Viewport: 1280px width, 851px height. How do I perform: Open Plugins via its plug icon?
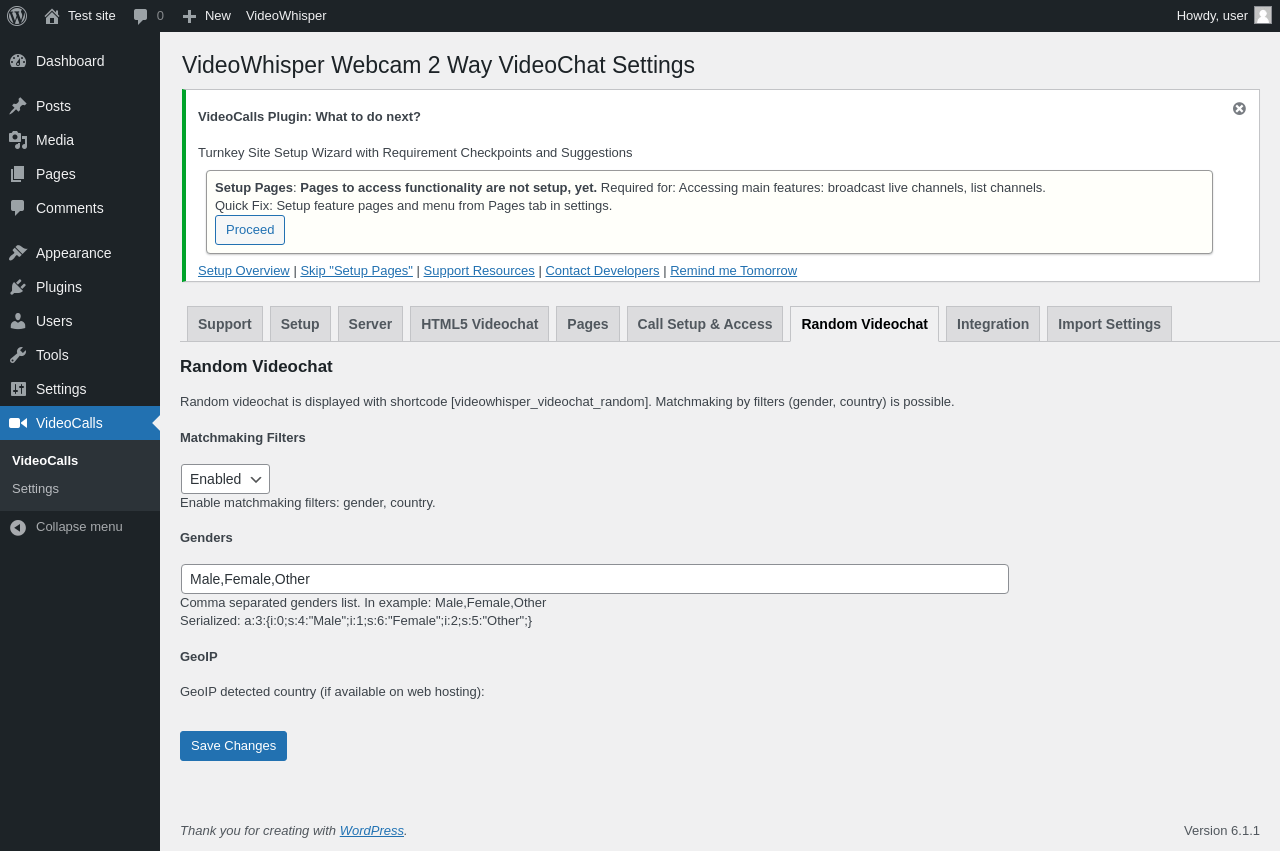(x=18, y=287)
